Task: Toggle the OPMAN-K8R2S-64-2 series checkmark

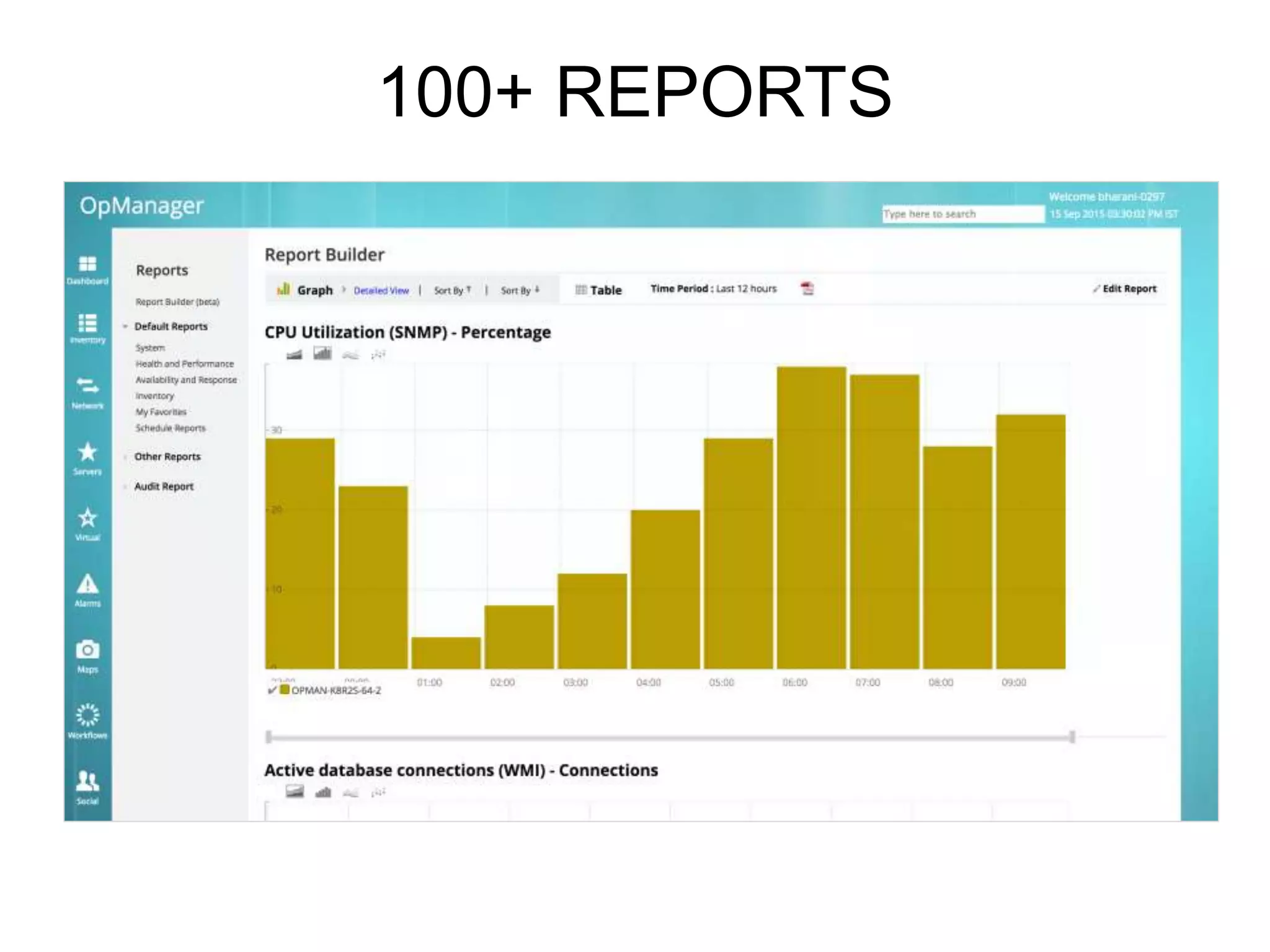Action: (x=272, y=690)
